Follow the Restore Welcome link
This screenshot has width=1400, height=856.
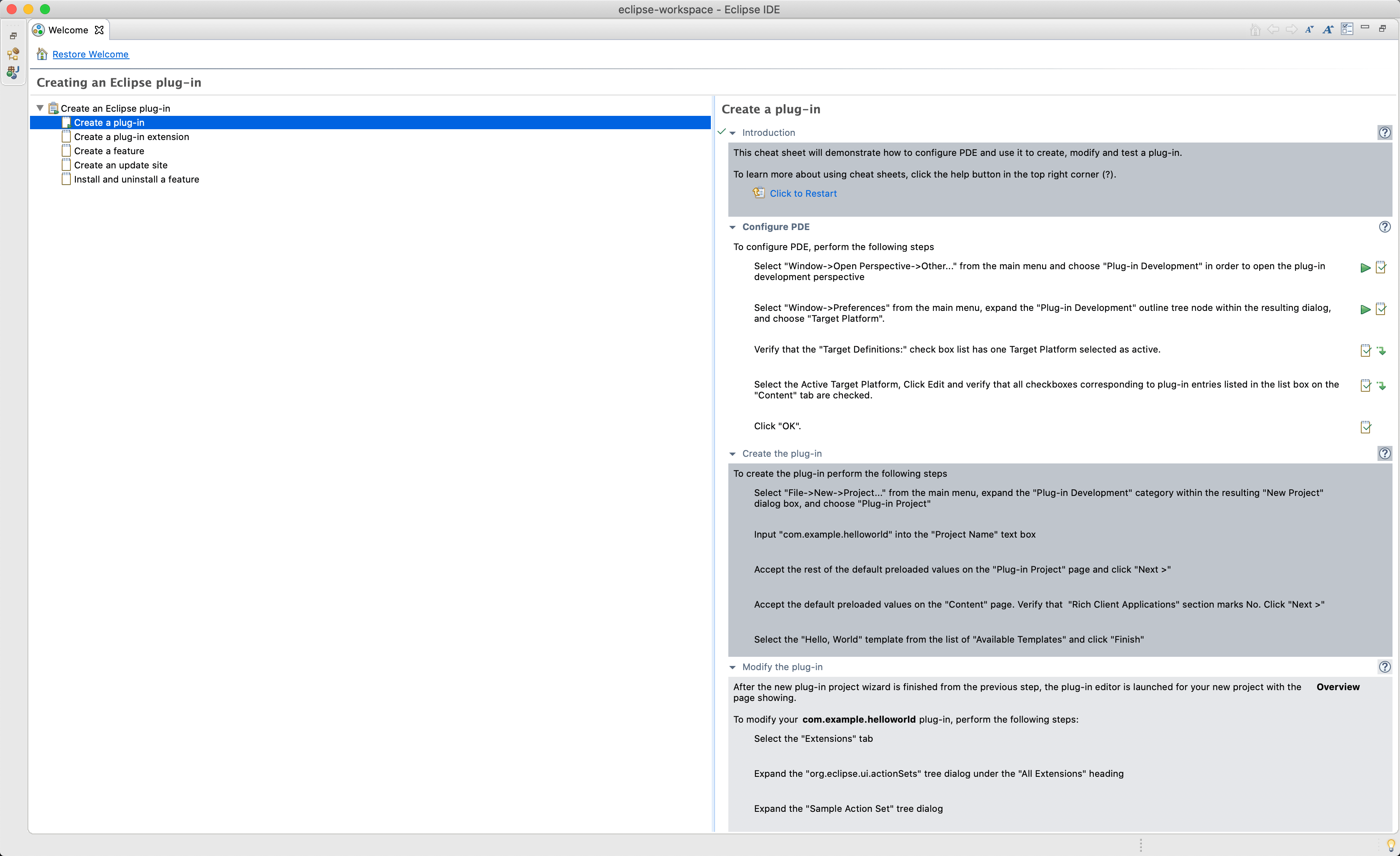click(x=90, y=54)
